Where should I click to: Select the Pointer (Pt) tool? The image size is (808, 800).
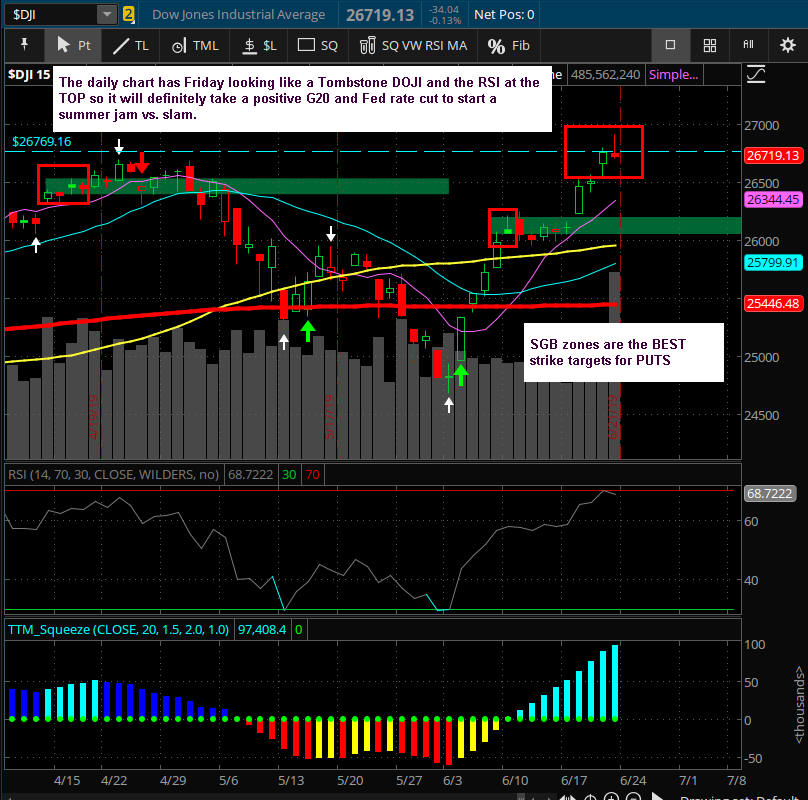point(73,45)
